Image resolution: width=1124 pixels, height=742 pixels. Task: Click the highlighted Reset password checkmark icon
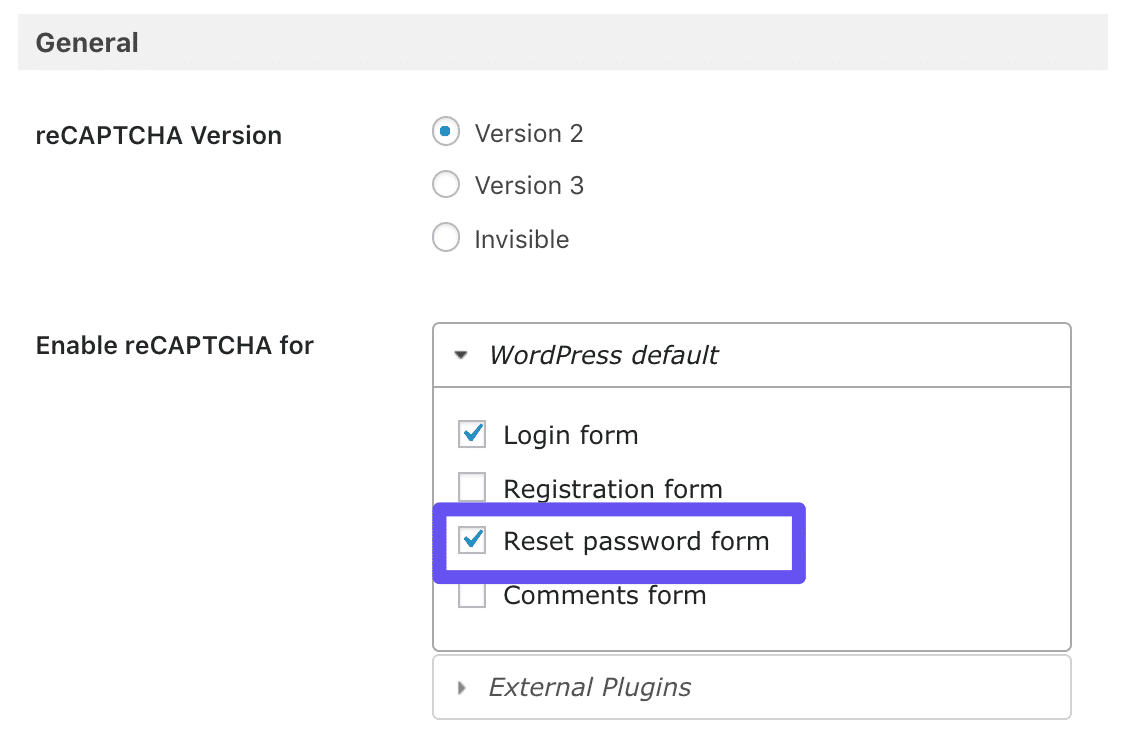[x=471, y=541]
